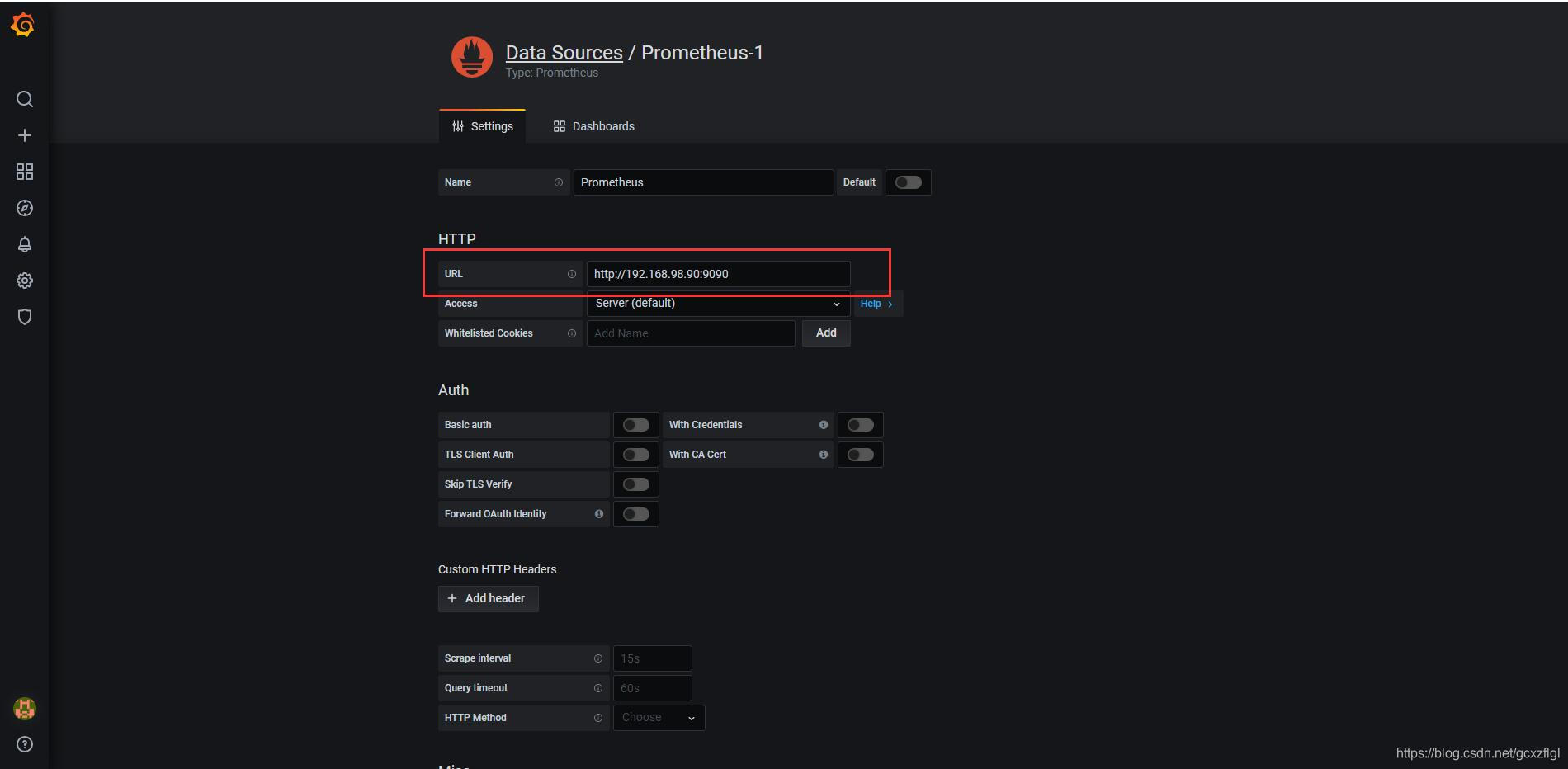1568x769 pixels.
Task: Click the Add header button
Action: tap(488, 598)
